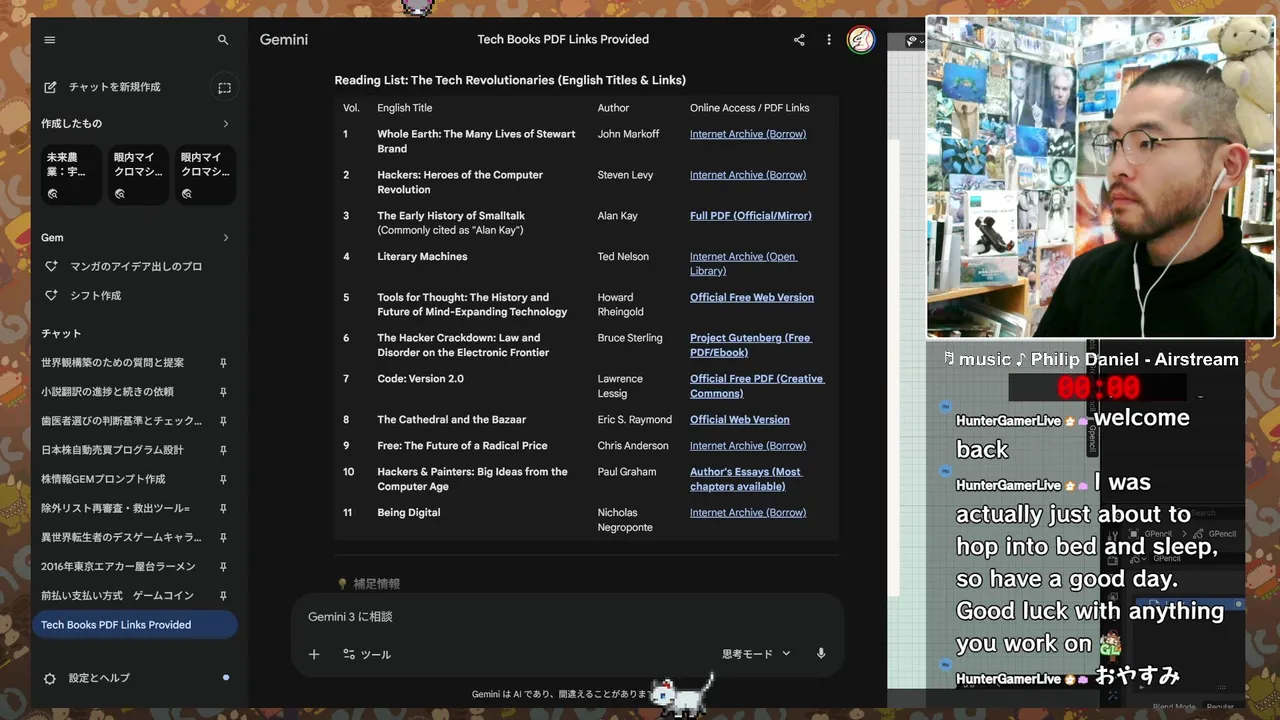
Task: Expand the 作成したもの section chevron
Action: point(225,124)
